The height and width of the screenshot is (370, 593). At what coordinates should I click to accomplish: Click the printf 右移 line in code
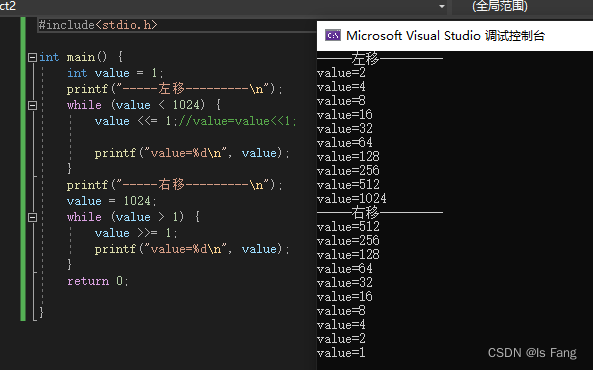175,185
